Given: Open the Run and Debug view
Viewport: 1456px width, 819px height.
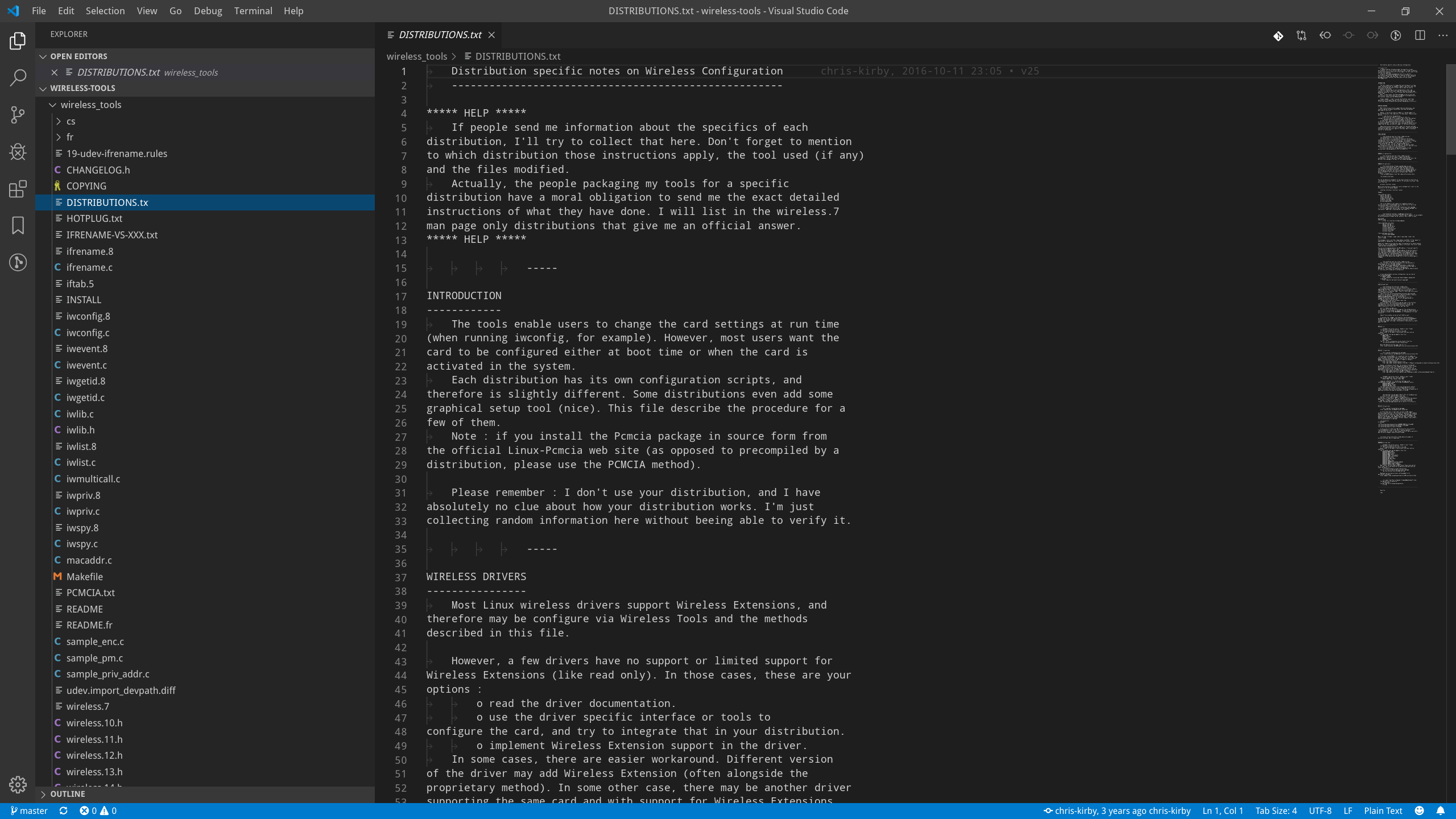Looking at the screenshot, I should (18, 152).
